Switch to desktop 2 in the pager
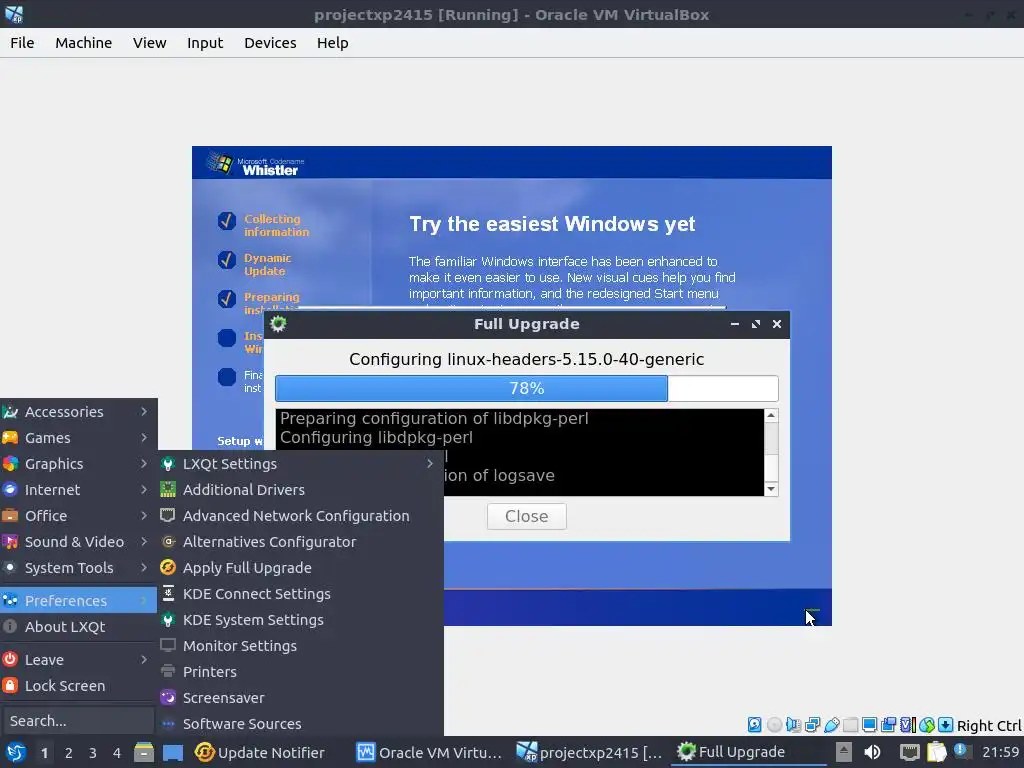This screenshot has width=1024, height=768. 69,753
